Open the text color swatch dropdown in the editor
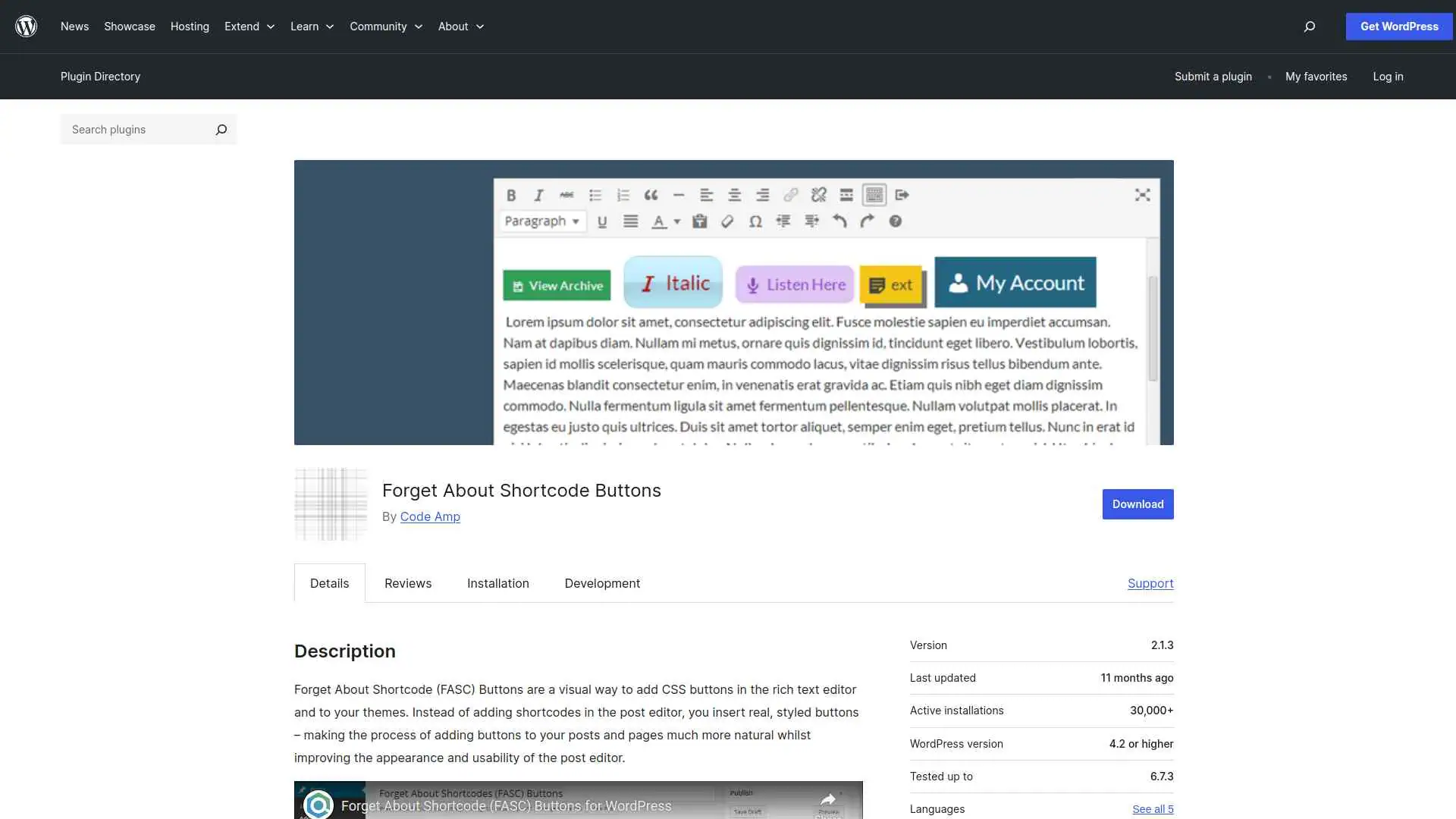Screen dimensions: 1456x819 click(x=677, y=221)
